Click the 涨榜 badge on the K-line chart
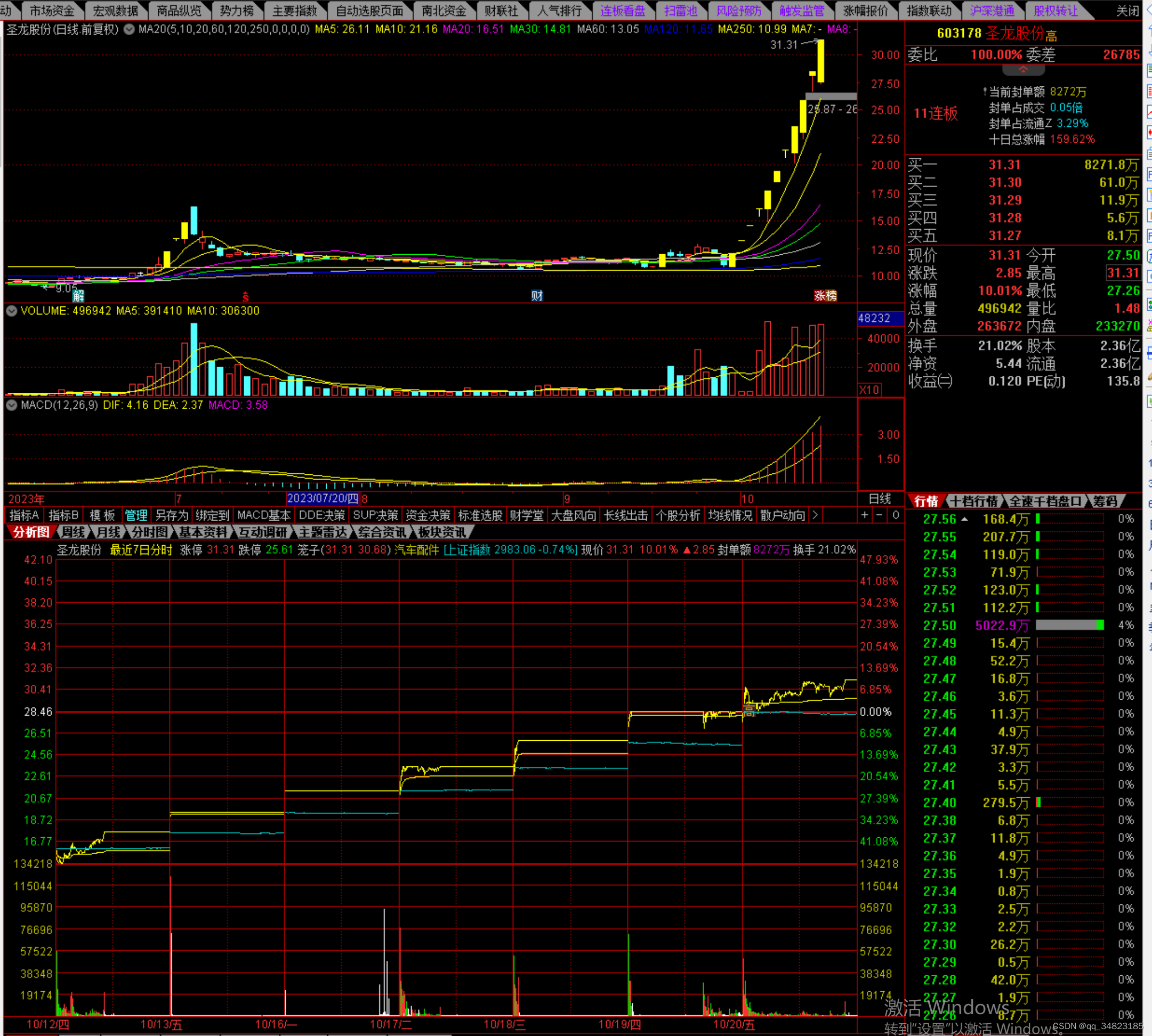 (x=825, y=295)
